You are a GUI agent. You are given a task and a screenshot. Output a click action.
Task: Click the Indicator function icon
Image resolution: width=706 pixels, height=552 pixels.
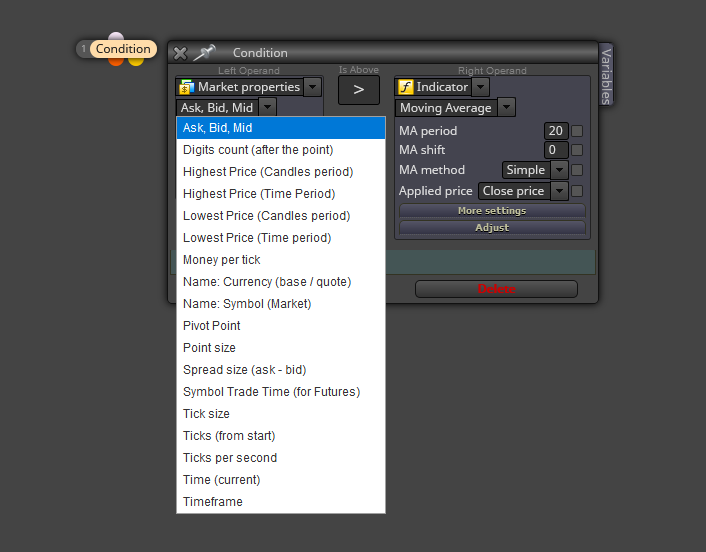click(406, 87)
